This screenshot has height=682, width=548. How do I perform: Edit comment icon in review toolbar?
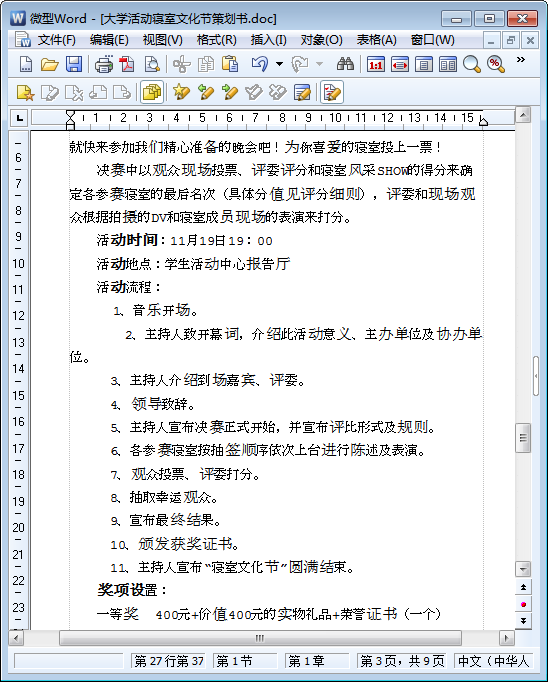point(50,92)
